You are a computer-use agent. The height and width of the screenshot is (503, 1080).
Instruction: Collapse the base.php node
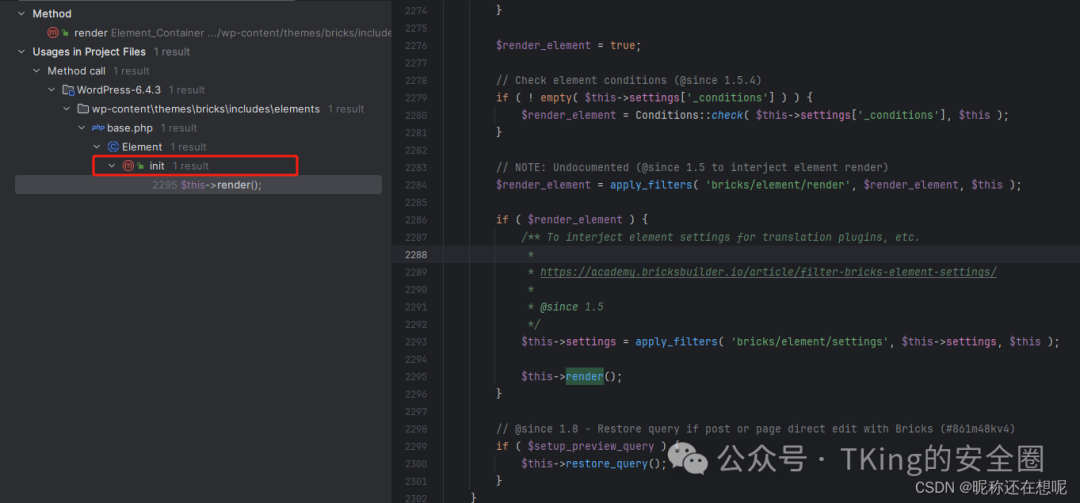82,128
